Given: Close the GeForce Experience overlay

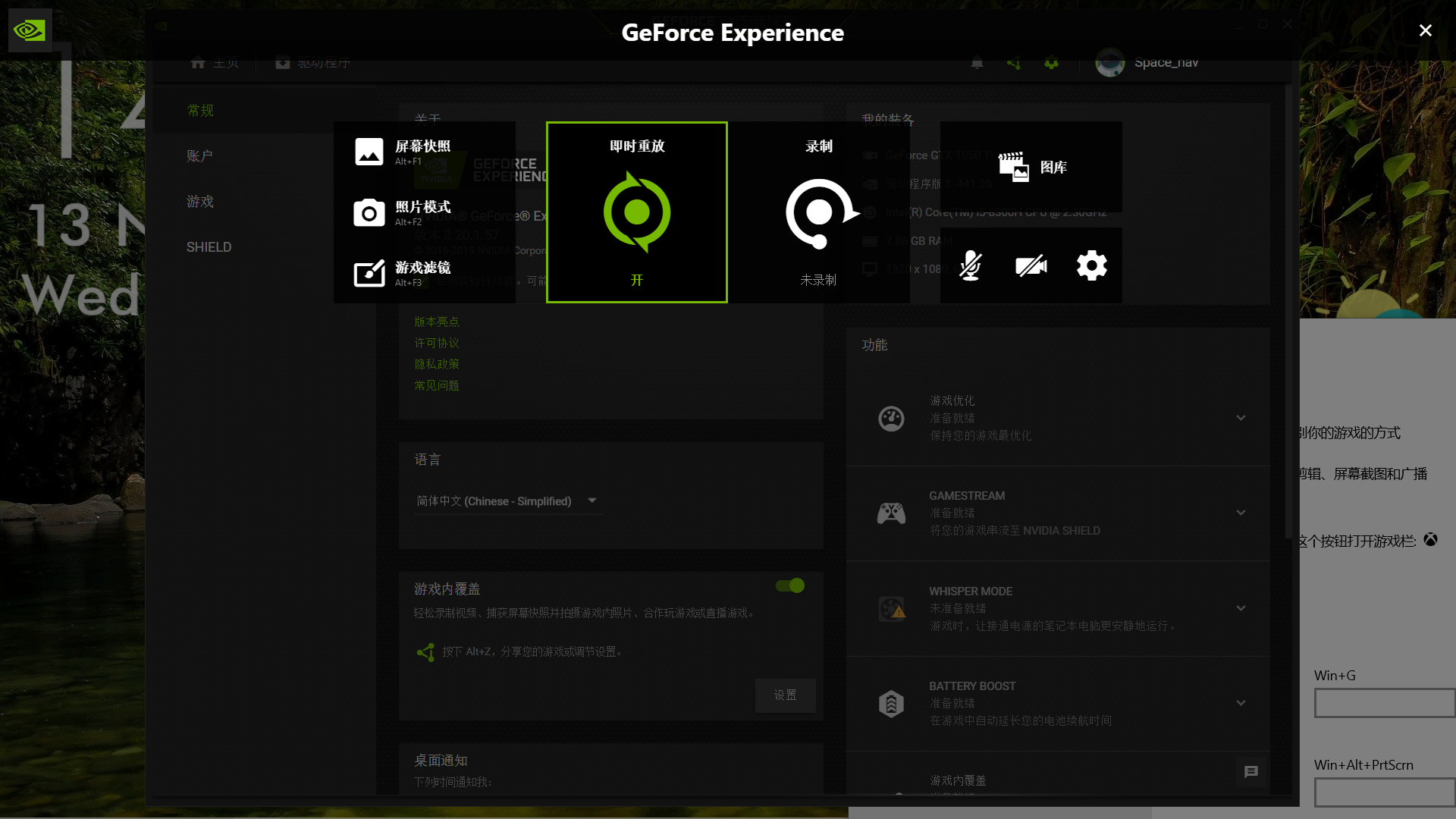Looking at the screenshot, I should point(1425,30).
